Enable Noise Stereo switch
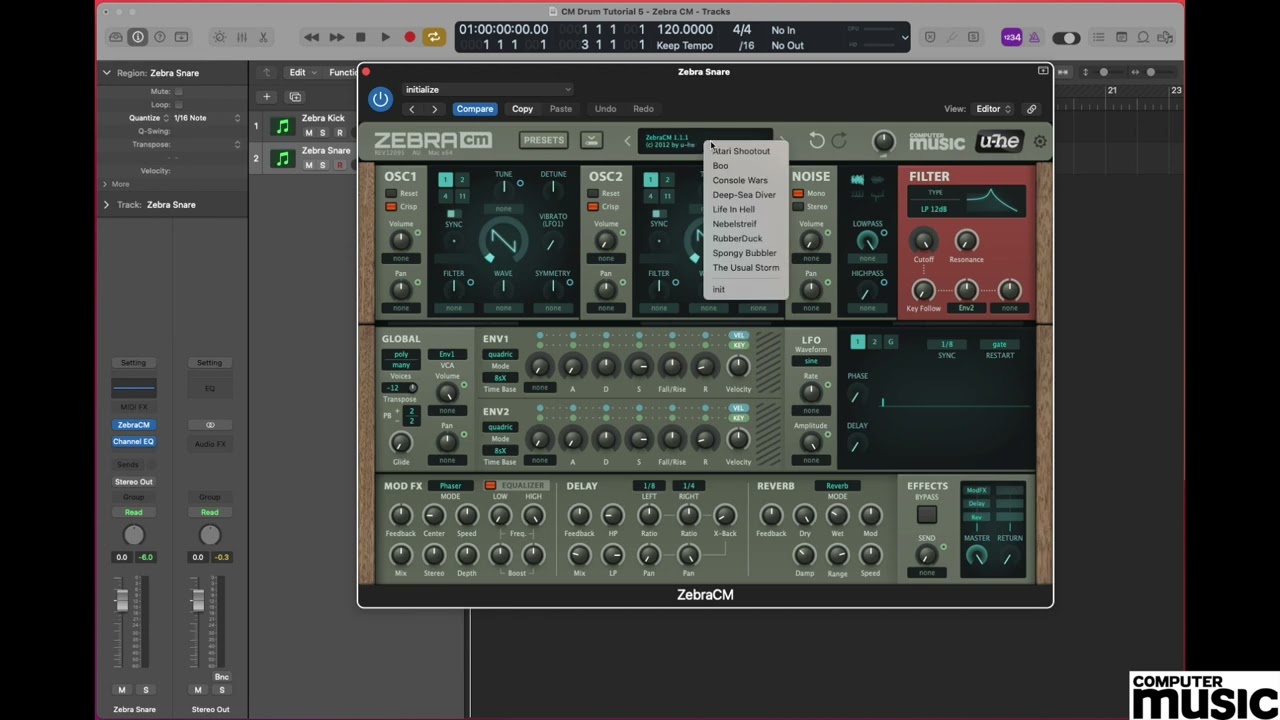 [x=798, y=207]
